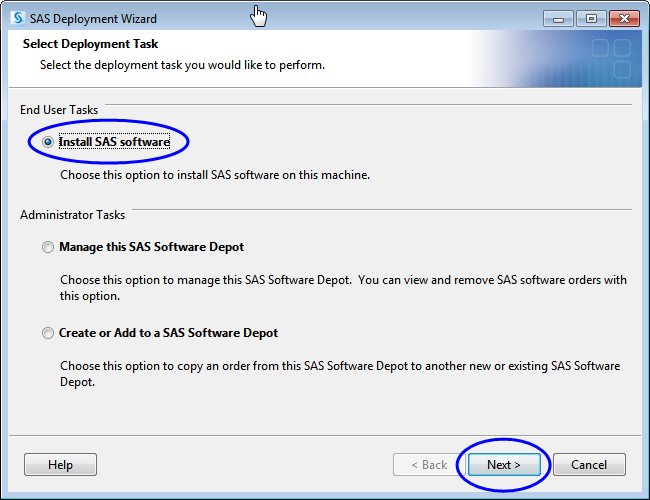Cancel the deployment wizard
Screen dimensions: 650x500
589,464
